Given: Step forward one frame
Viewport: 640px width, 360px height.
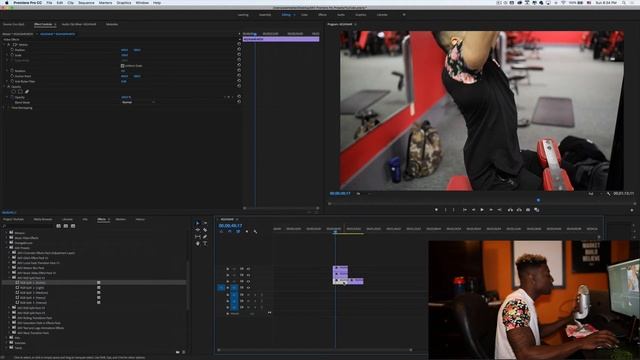Looking at the screenshot, I should tap(491, 210).
